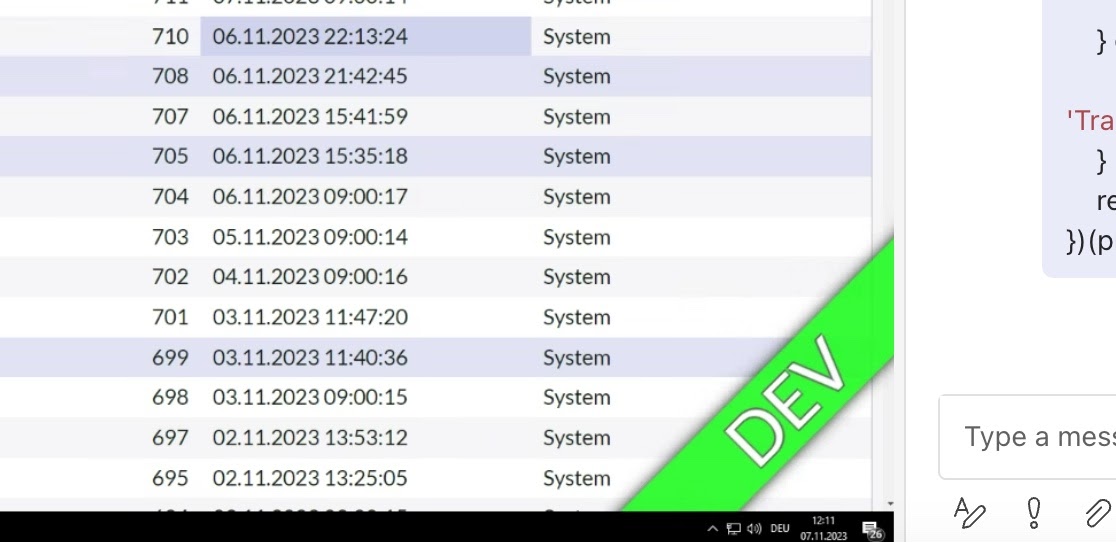Image resolution: width=1116 pixels, height=542 pixels.
Task: Select row number 707
Action: tap(170, 116)
